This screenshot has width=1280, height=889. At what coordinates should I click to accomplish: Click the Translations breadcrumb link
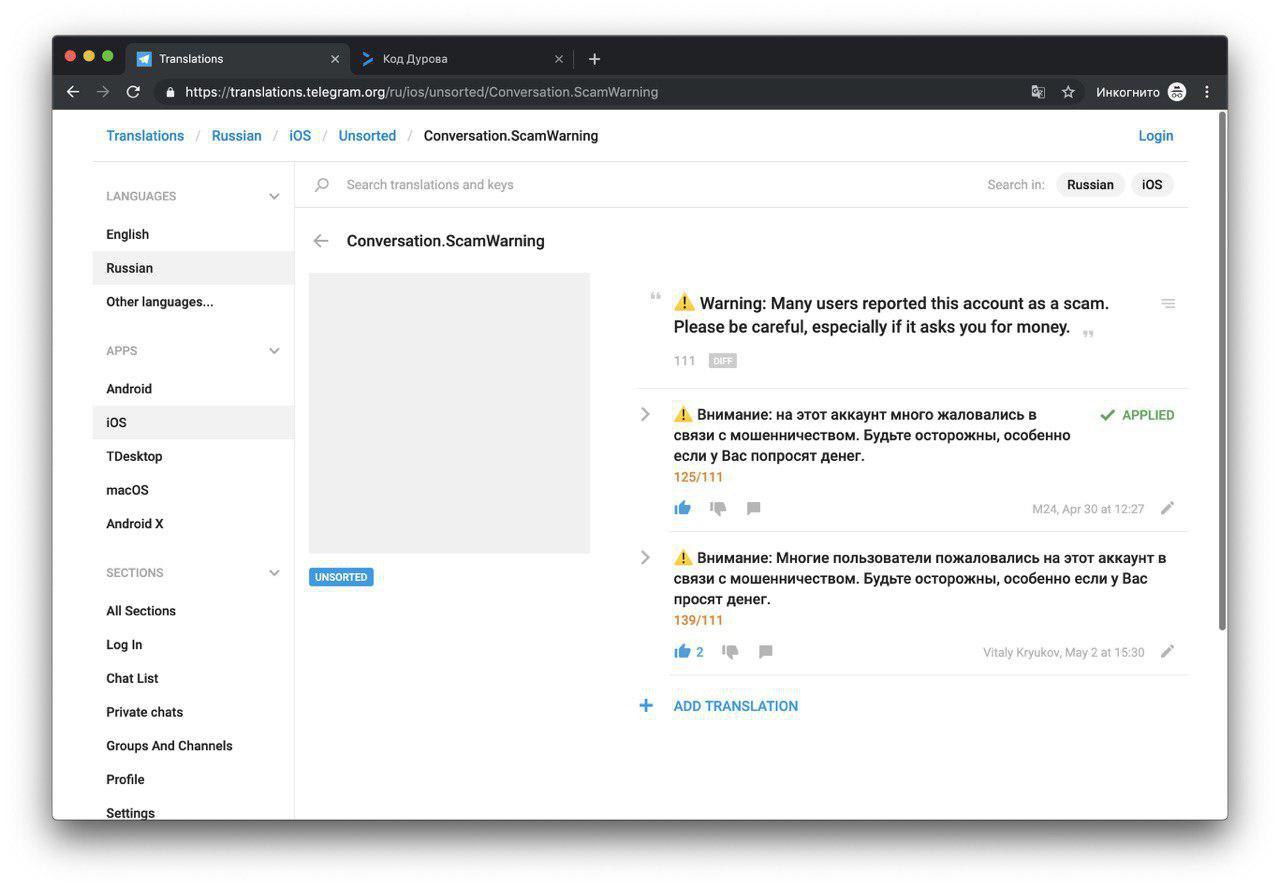[145, 136]
